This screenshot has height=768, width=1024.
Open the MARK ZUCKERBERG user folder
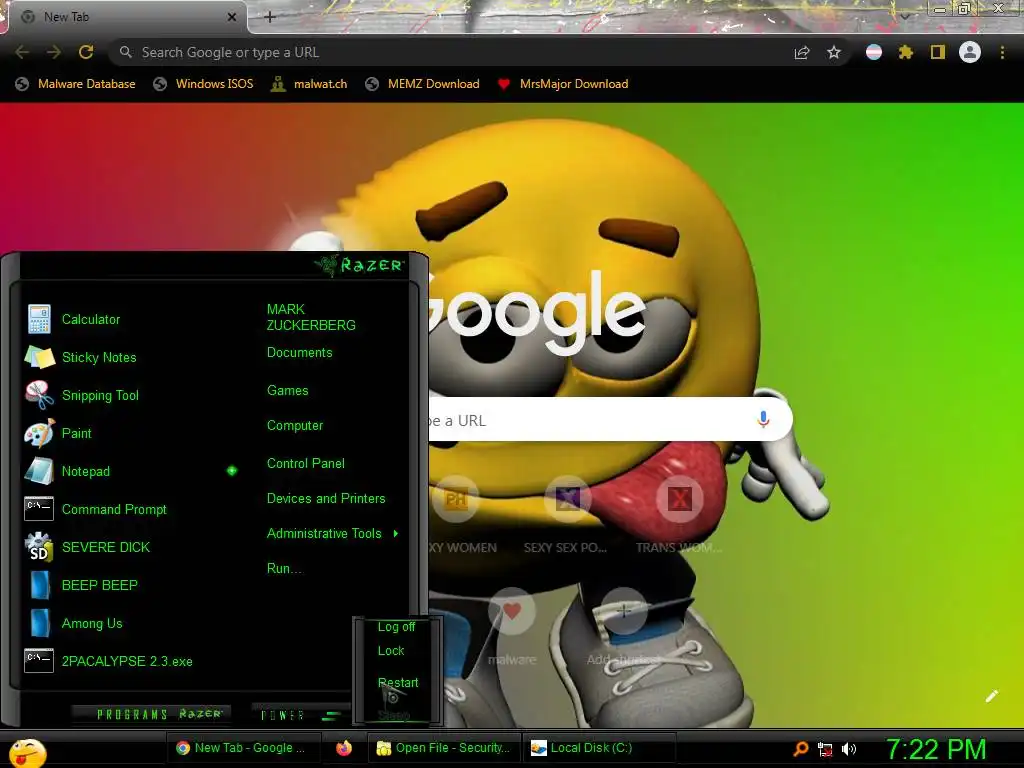coord(311,317)
